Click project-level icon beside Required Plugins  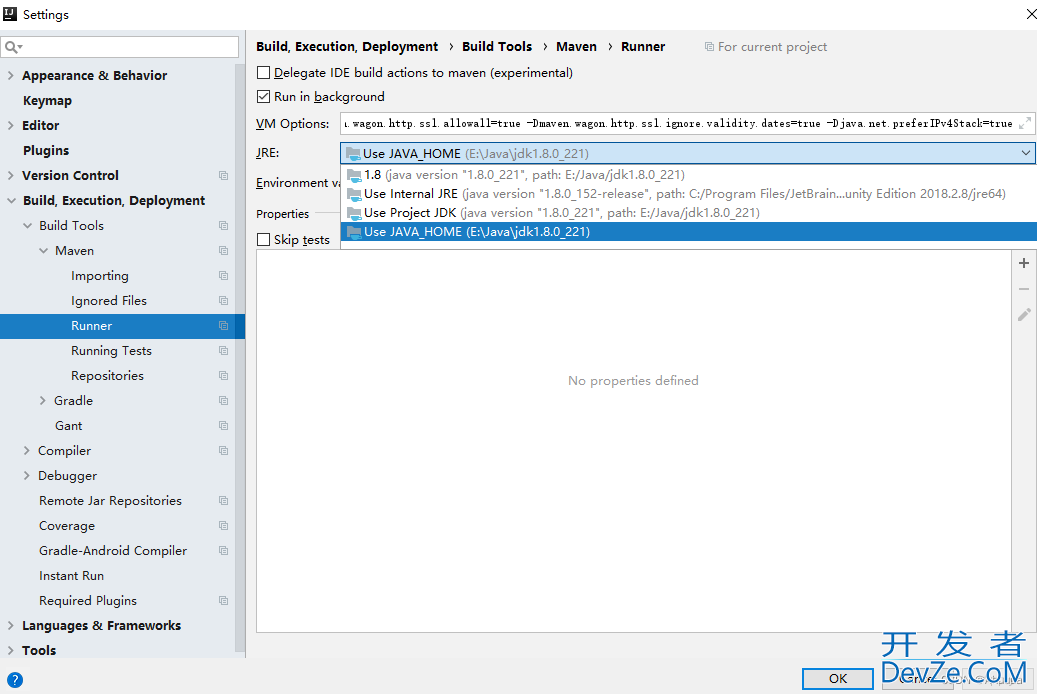(224, 601)
